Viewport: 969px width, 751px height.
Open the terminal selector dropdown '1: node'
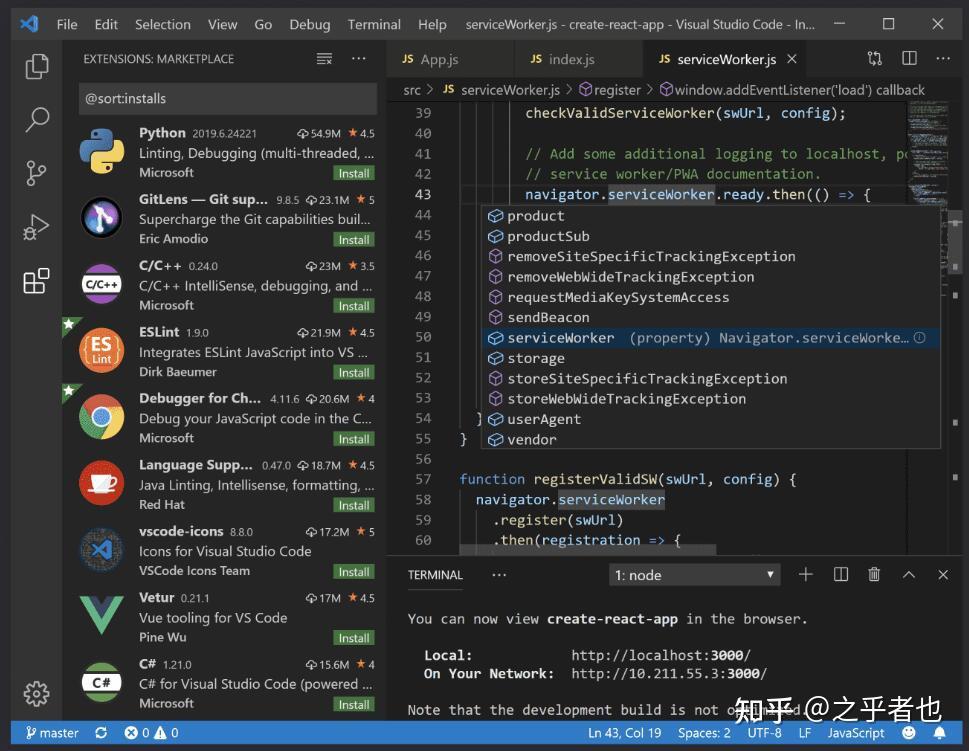pyautogui.click(x=694, y=575)
